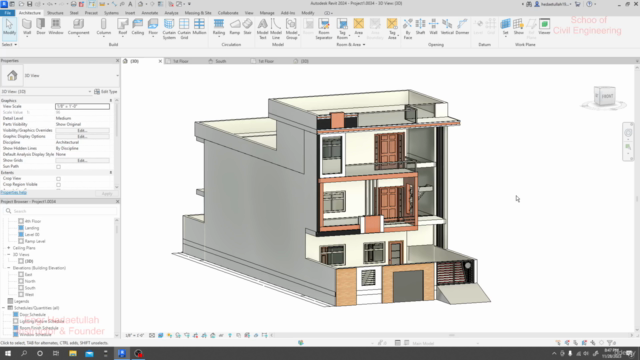Viewport: 640px width, 360px height.
Task: Select the Model Line tool
Action: pos(276,29)
